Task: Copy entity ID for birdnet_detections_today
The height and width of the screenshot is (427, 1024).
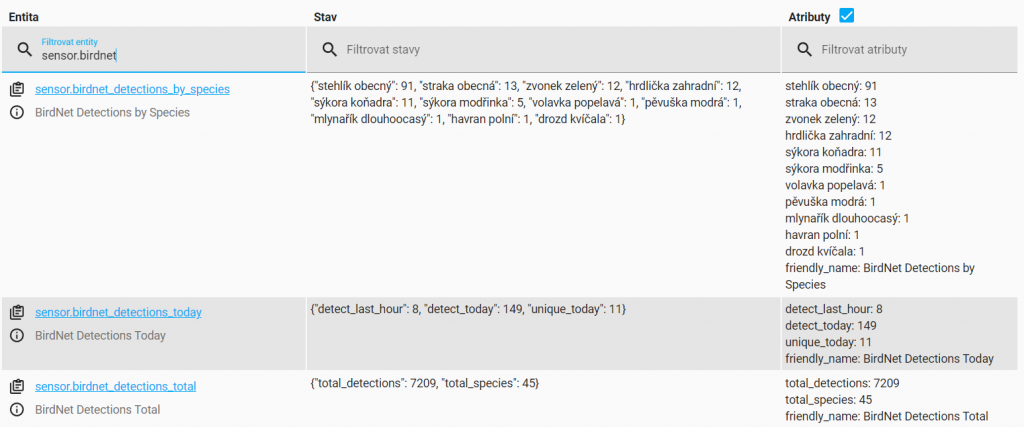Action: [x=18, y=313]
